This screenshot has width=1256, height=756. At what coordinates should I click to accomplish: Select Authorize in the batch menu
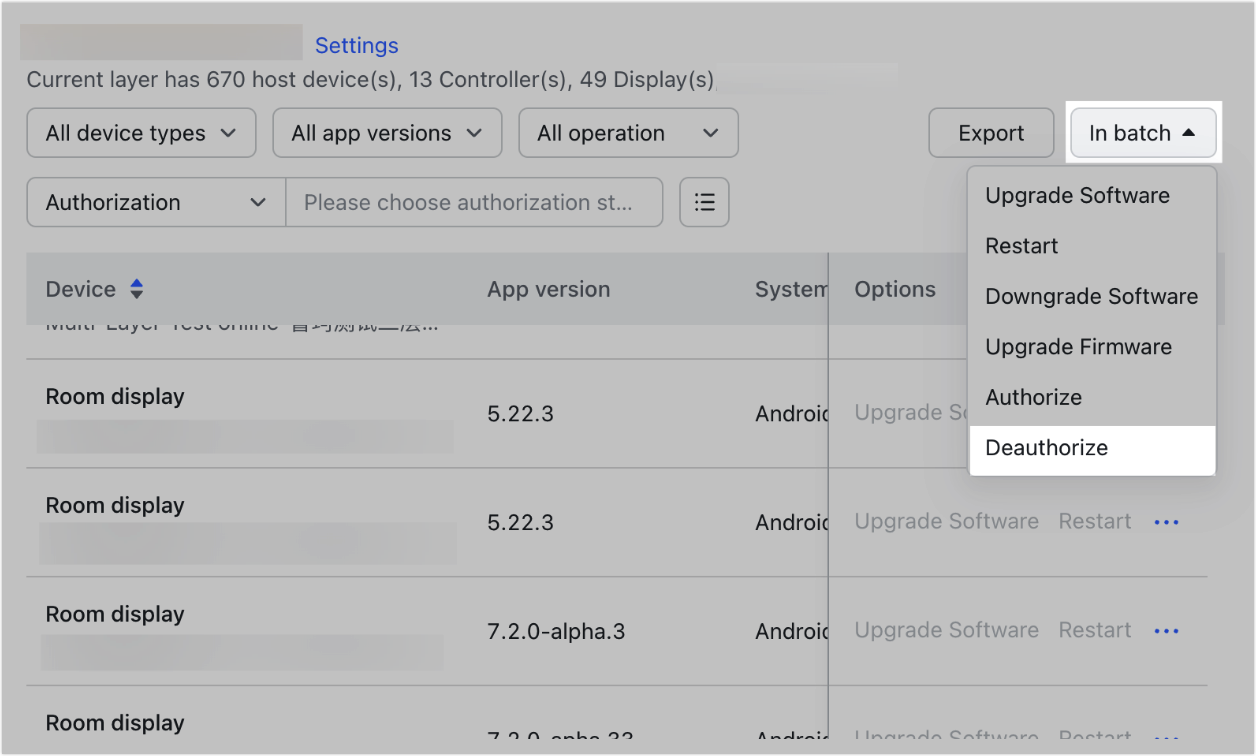tap(1033, 397)
